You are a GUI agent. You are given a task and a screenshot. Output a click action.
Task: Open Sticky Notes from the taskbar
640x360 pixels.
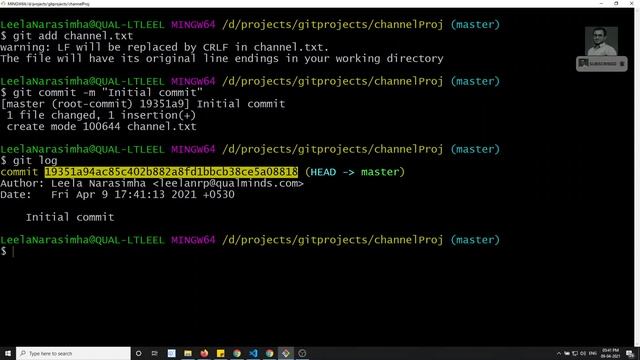point(220,353)
